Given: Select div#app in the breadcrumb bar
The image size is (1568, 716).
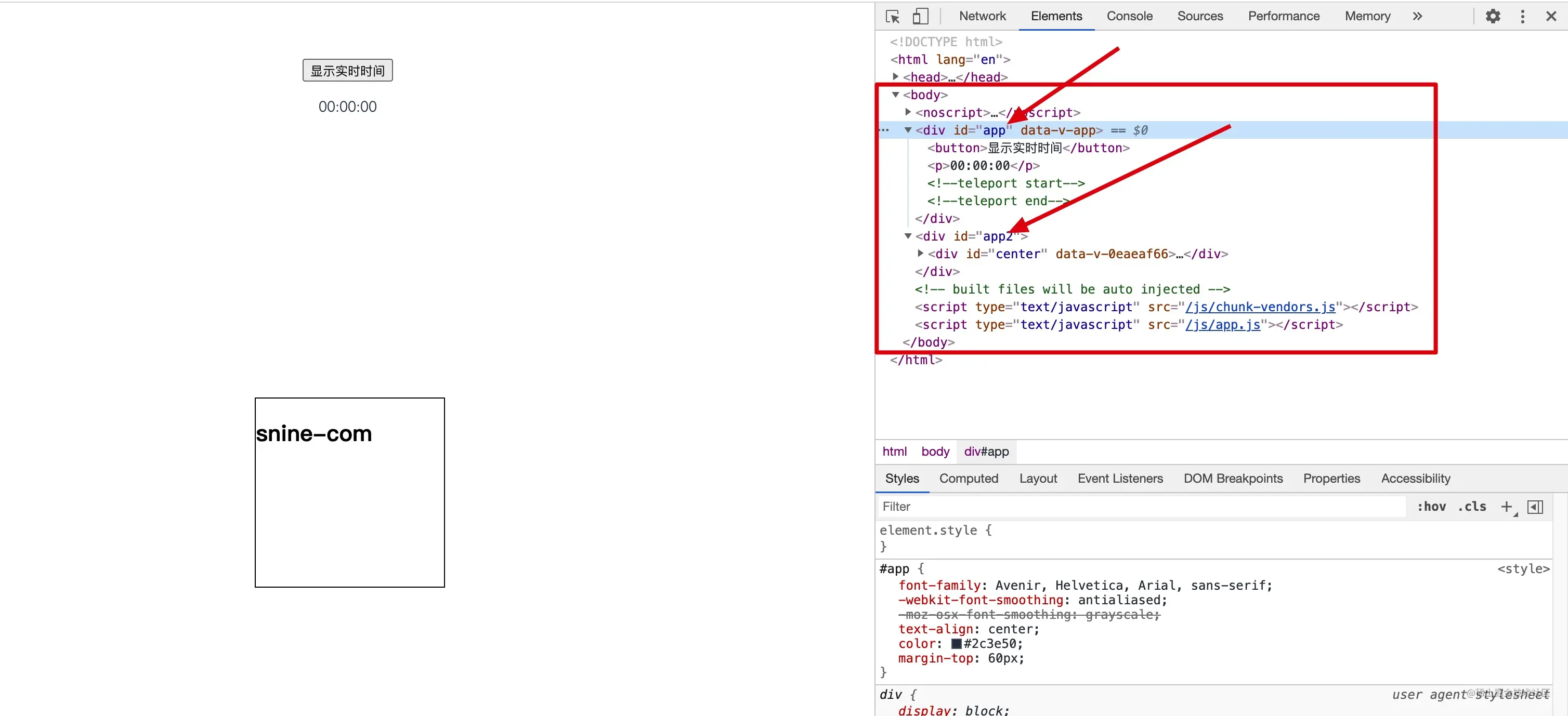Looking at the screenshot, I should [x=986, y=452].
